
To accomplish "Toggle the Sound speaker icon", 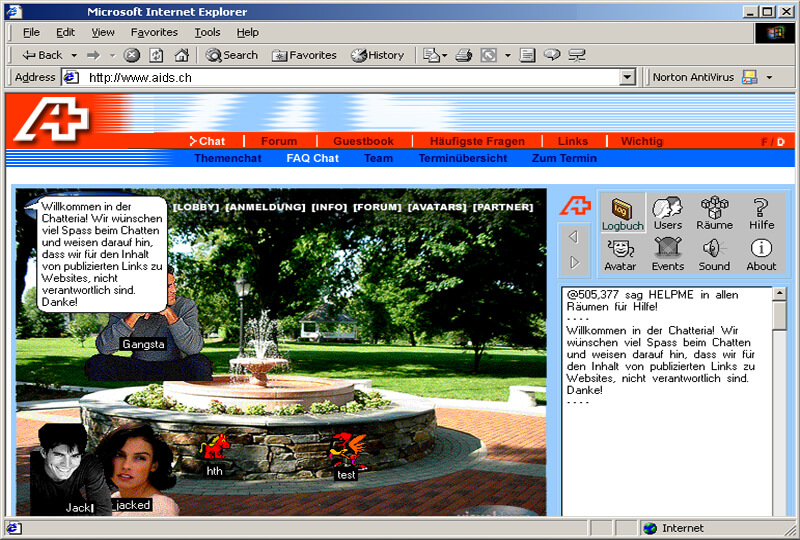I will (x=714, y=255).
